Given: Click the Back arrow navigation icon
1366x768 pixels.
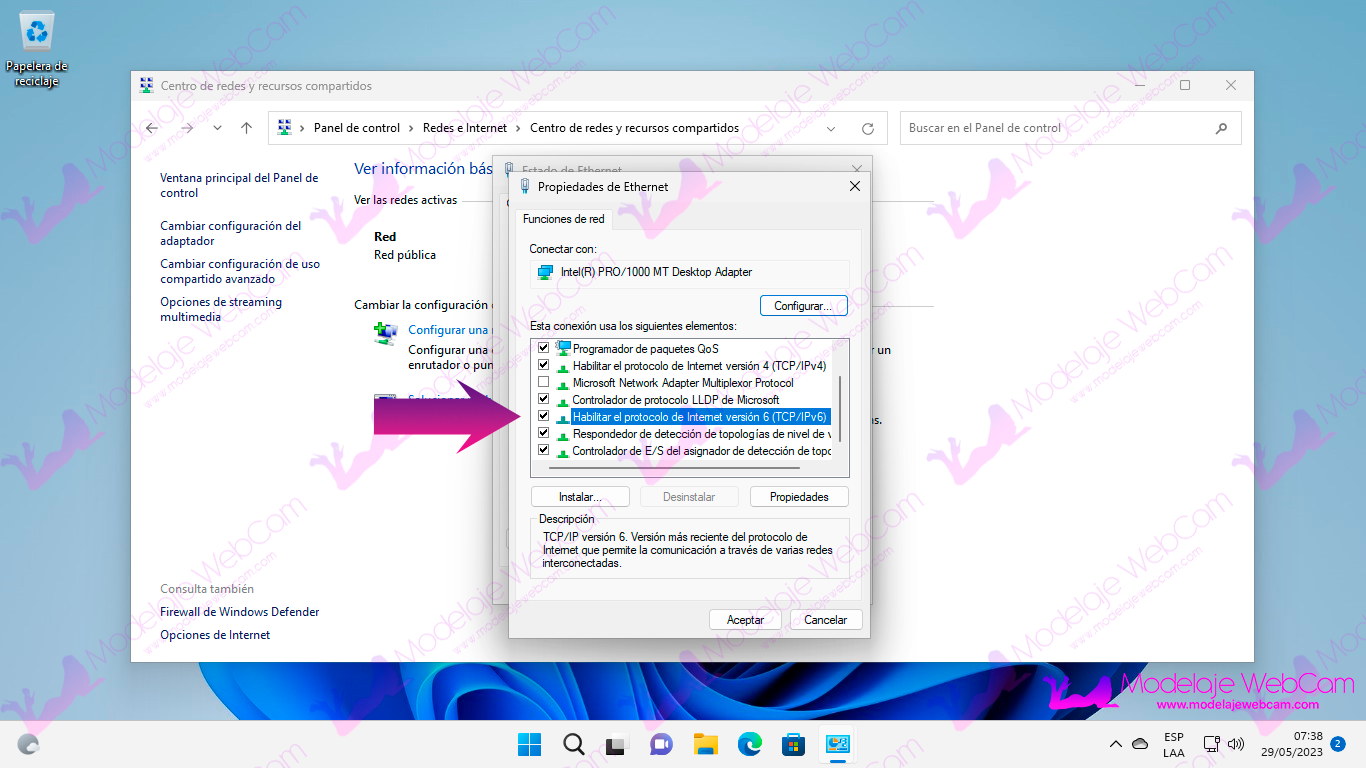Looking at the screenshot, I should click(152, 128).
